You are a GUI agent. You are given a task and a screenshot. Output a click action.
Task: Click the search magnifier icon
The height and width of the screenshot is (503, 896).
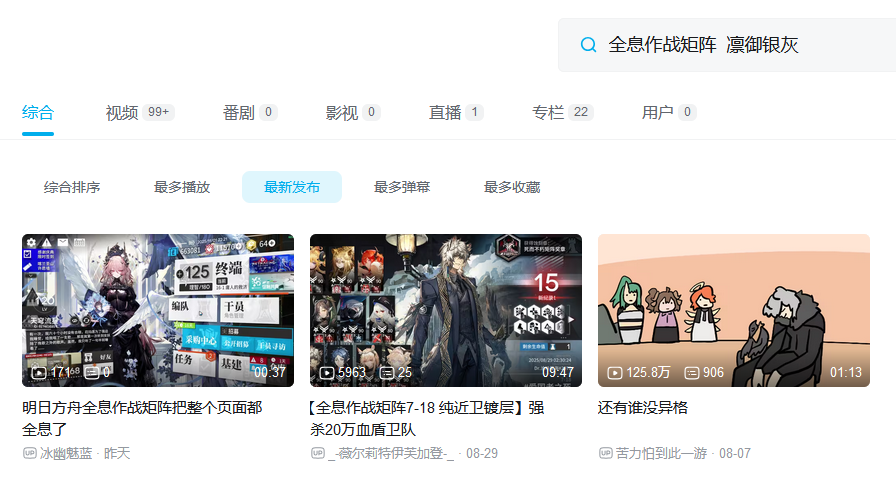[x=588, y=45]
